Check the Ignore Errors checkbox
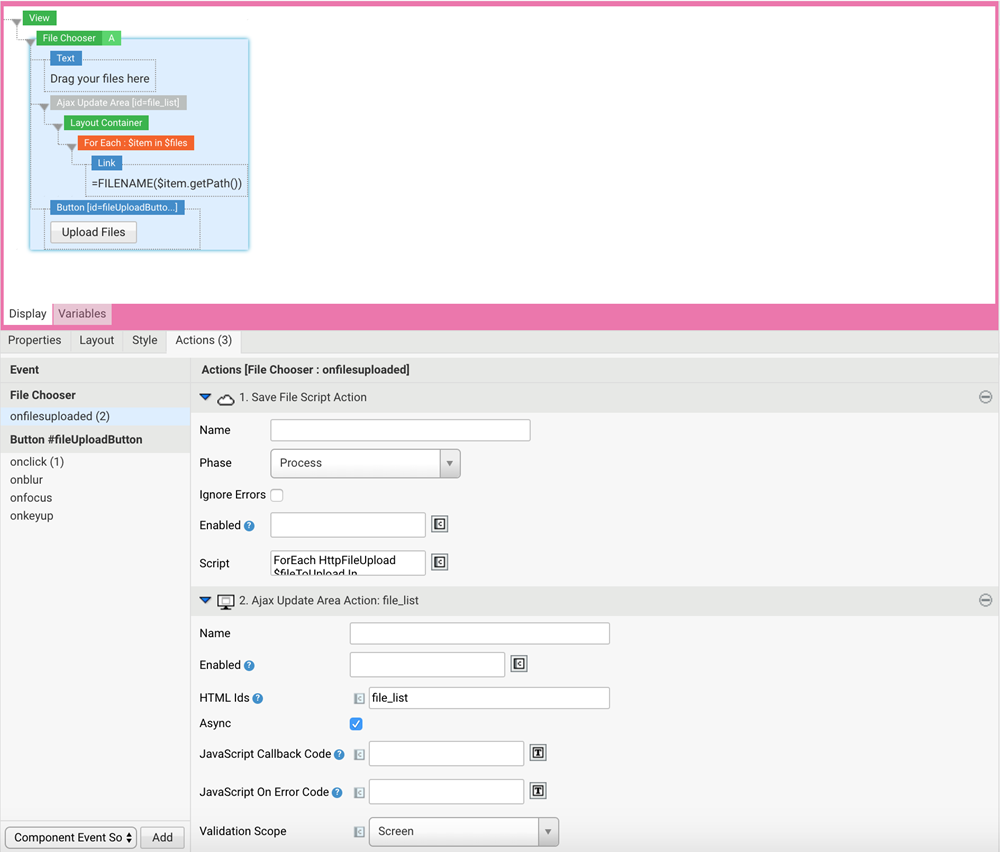Image resolution: width=1000 pixels, height=852 pixels. [276, 494]
